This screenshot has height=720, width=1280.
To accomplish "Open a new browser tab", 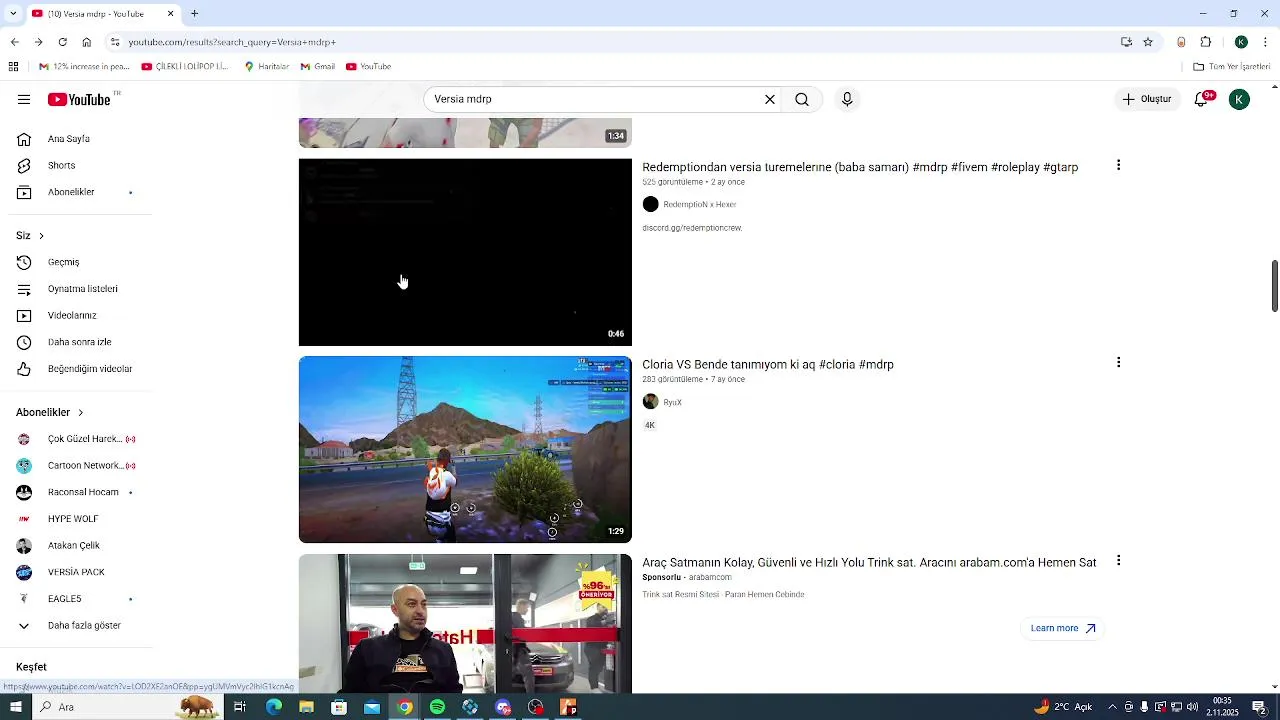I will coord(195,14).
